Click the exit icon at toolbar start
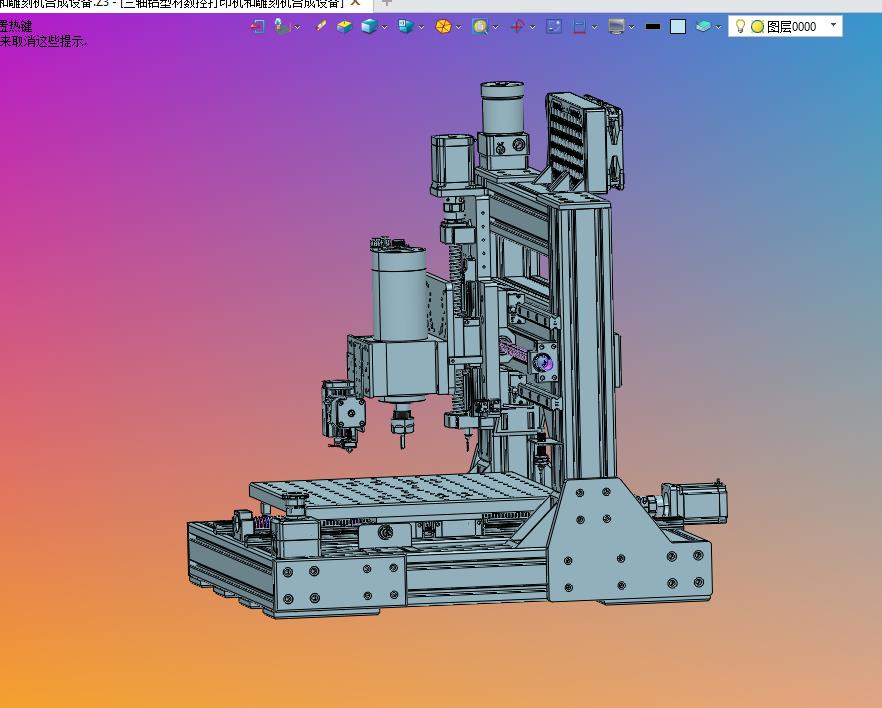Image resolution: width=882 pixels, height=708 pixels. (258, 26)
